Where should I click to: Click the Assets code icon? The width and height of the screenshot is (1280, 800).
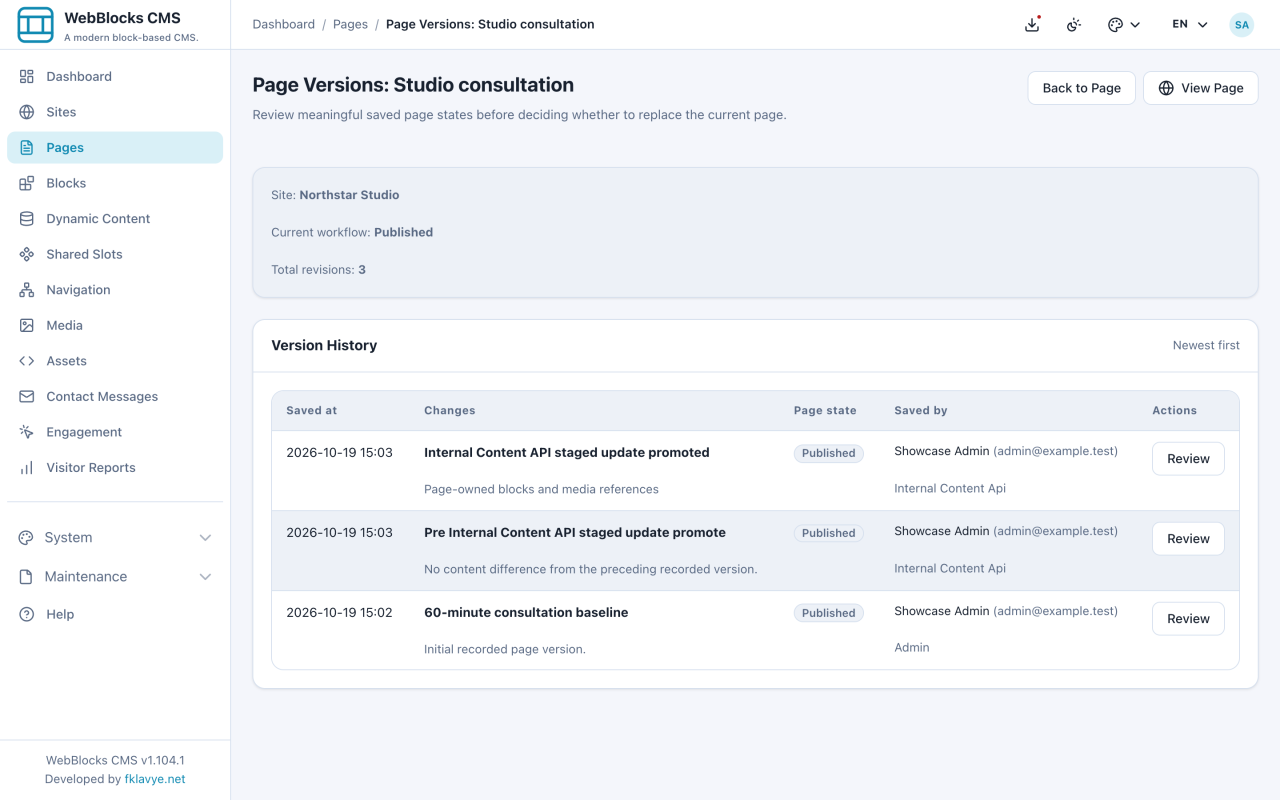[x=27, y=361]
